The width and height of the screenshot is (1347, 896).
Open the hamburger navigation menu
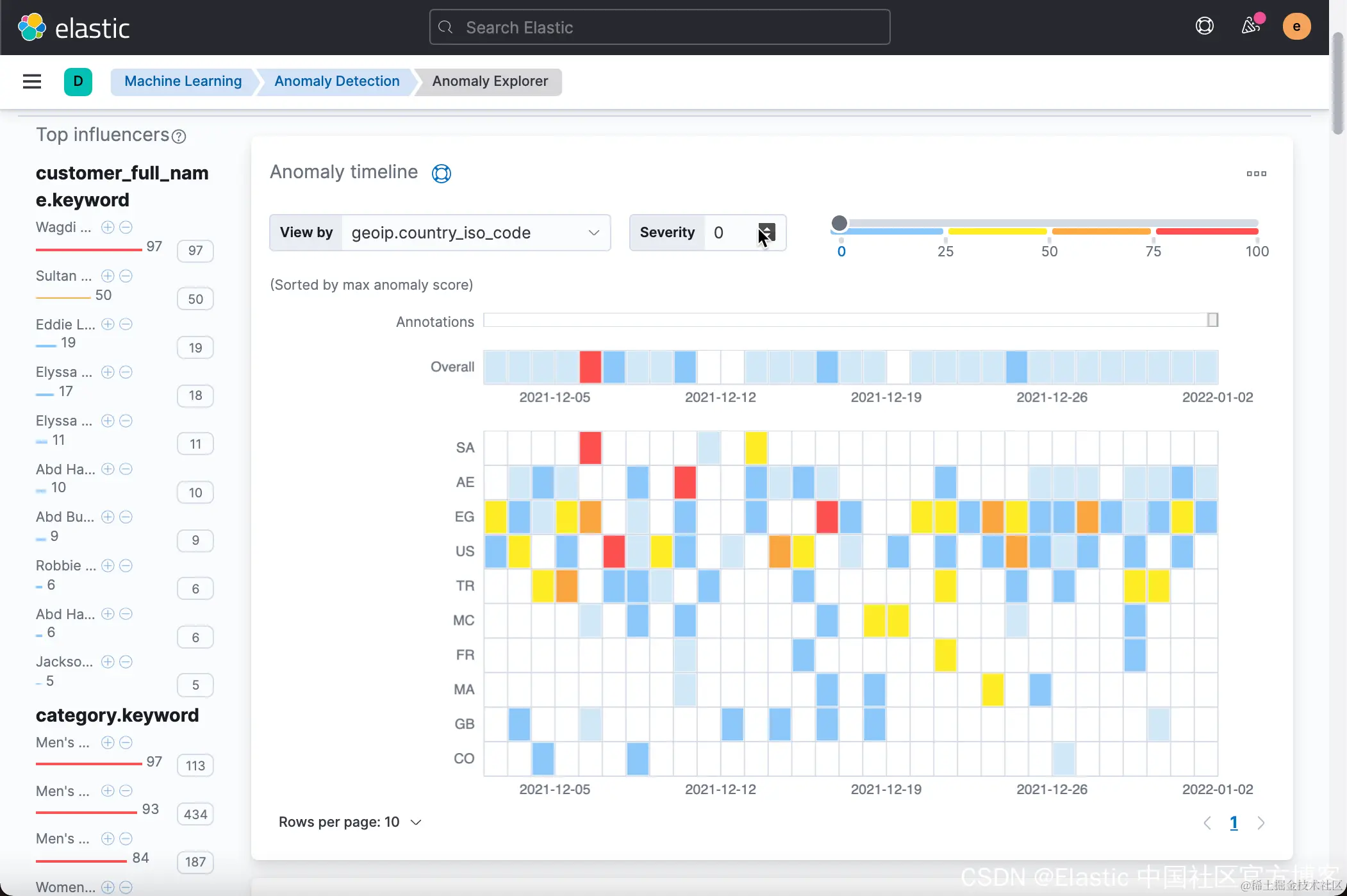tap(32, 81)
